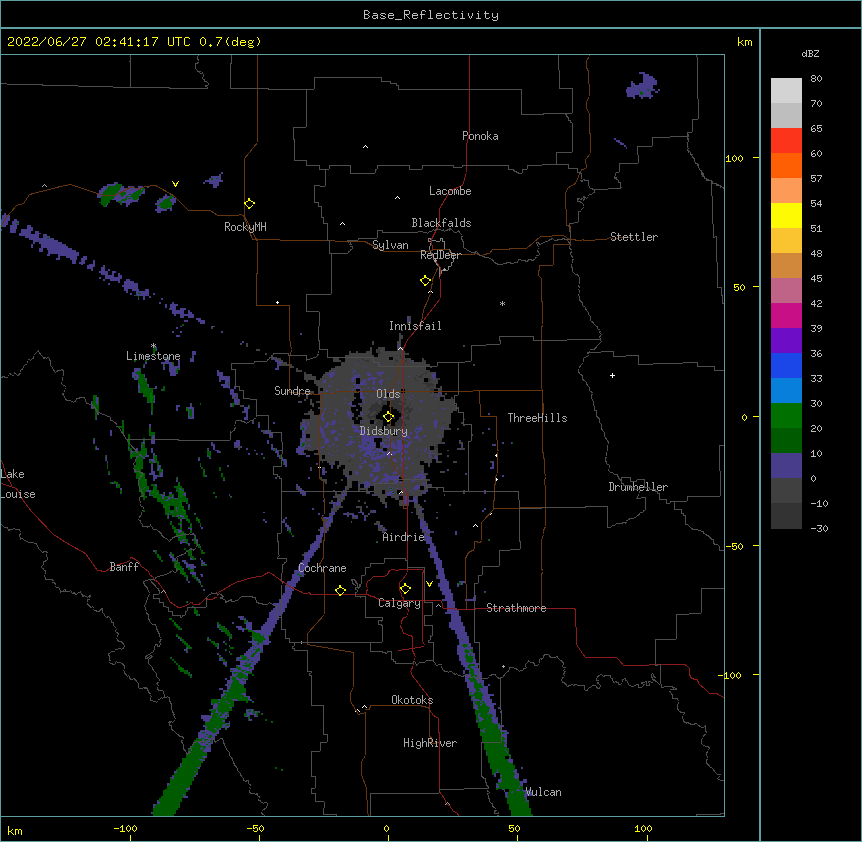The image size is (862, 842).
Task: Click the -30 dBZ legend value
Action: (x=819, y=528)
